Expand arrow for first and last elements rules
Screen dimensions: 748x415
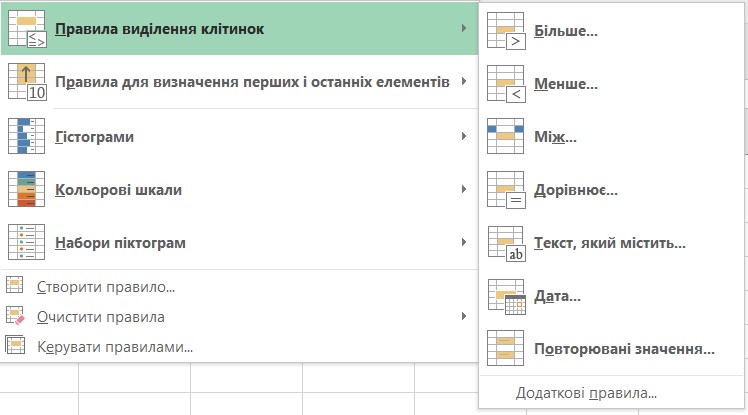(464, 81)
